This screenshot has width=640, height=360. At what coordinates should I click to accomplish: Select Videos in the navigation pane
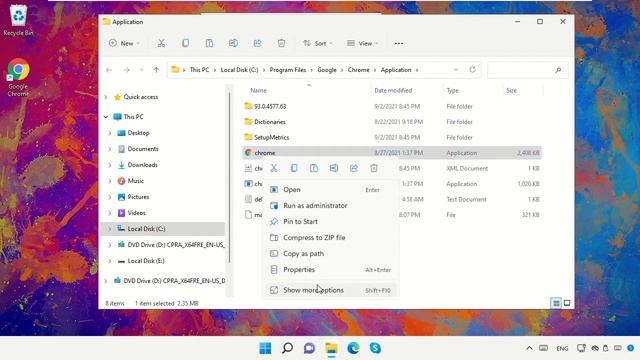click(136, 213)
